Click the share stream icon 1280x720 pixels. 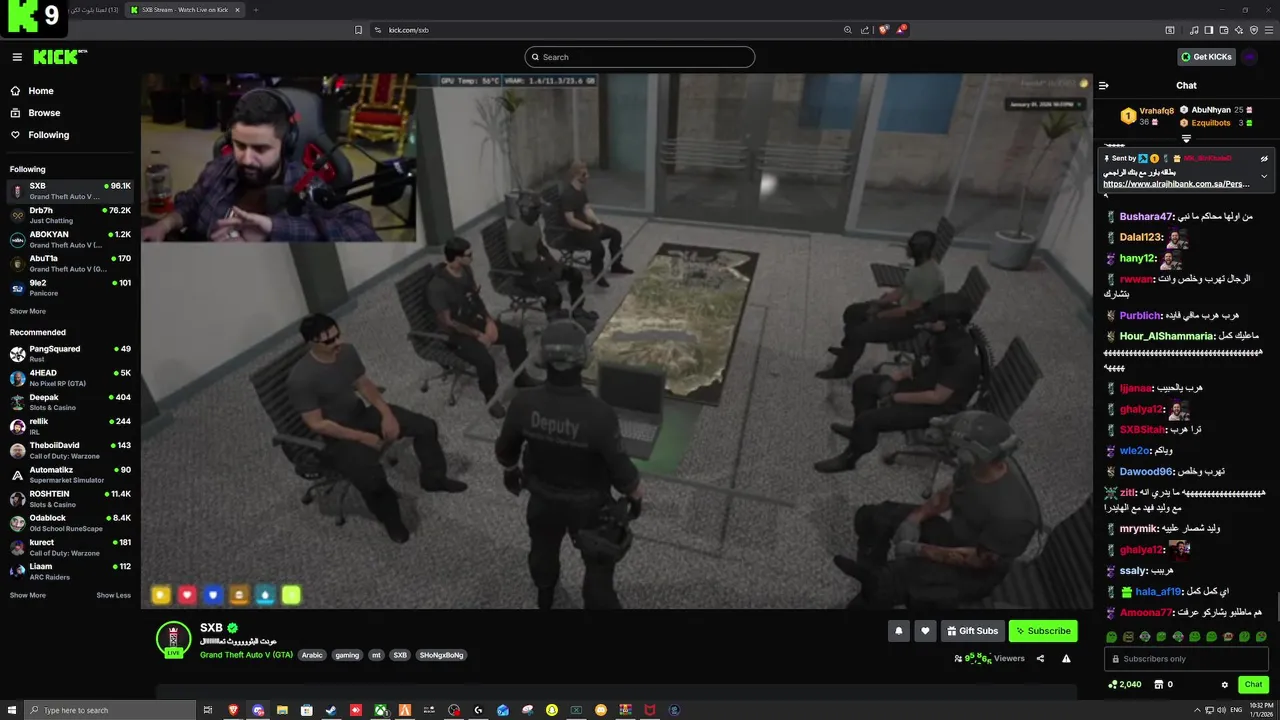1040,658
